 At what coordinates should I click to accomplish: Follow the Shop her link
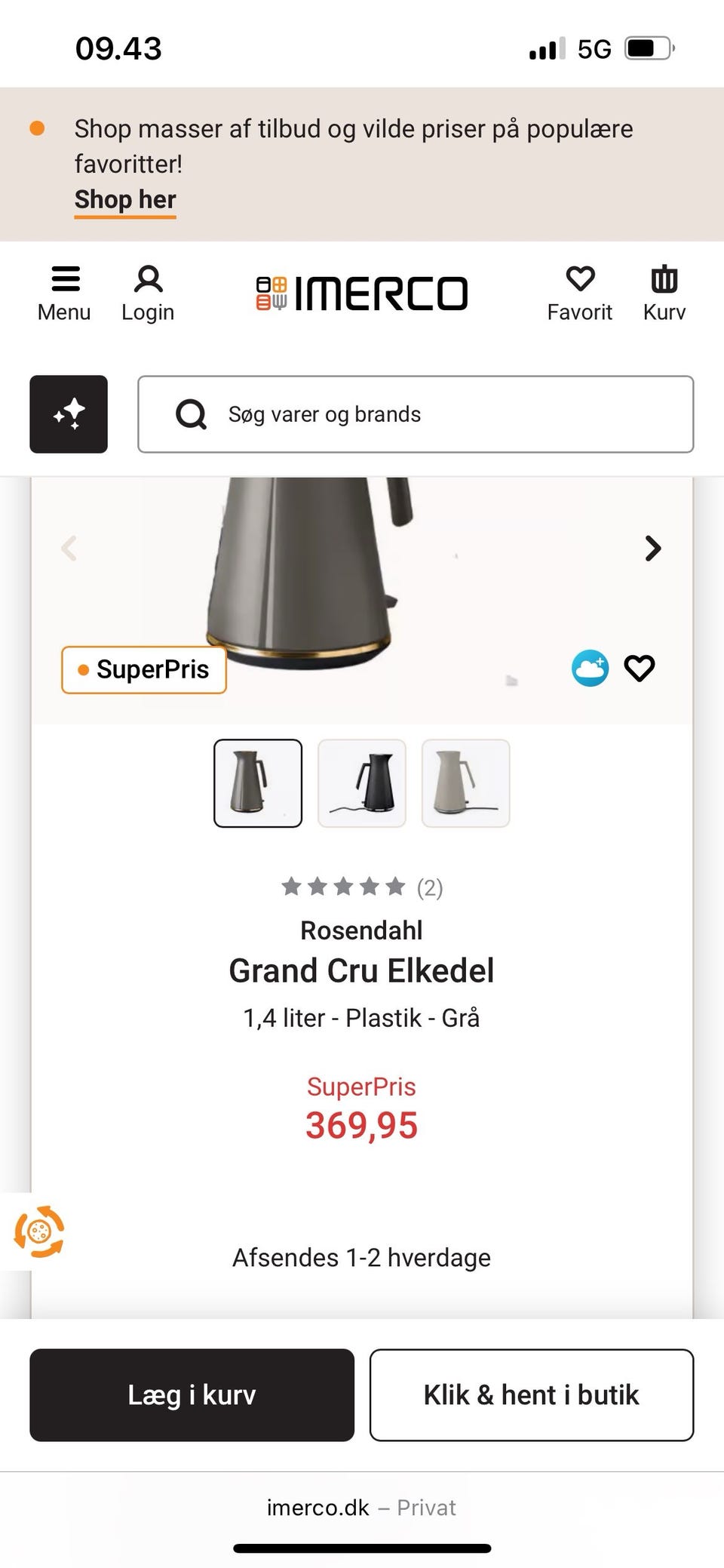[x=125, y=200]
